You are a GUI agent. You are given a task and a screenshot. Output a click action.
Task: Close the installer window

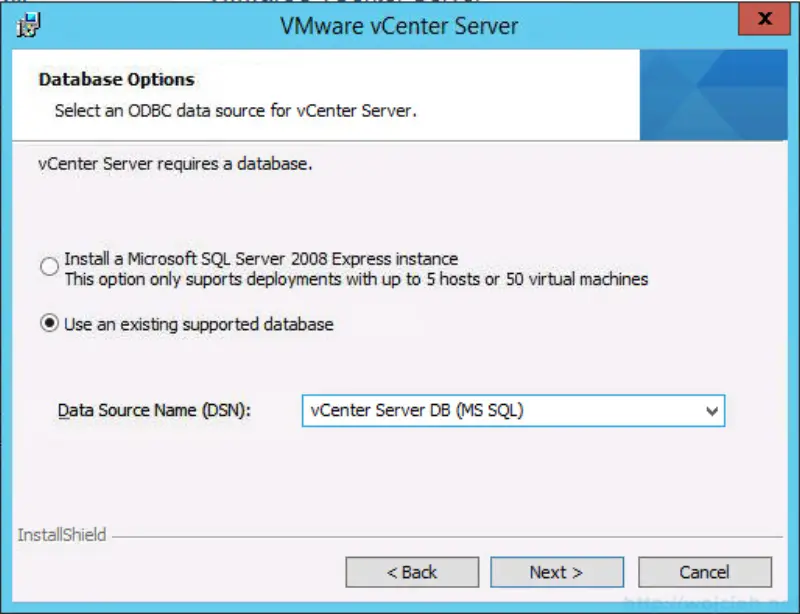(764, 19)
